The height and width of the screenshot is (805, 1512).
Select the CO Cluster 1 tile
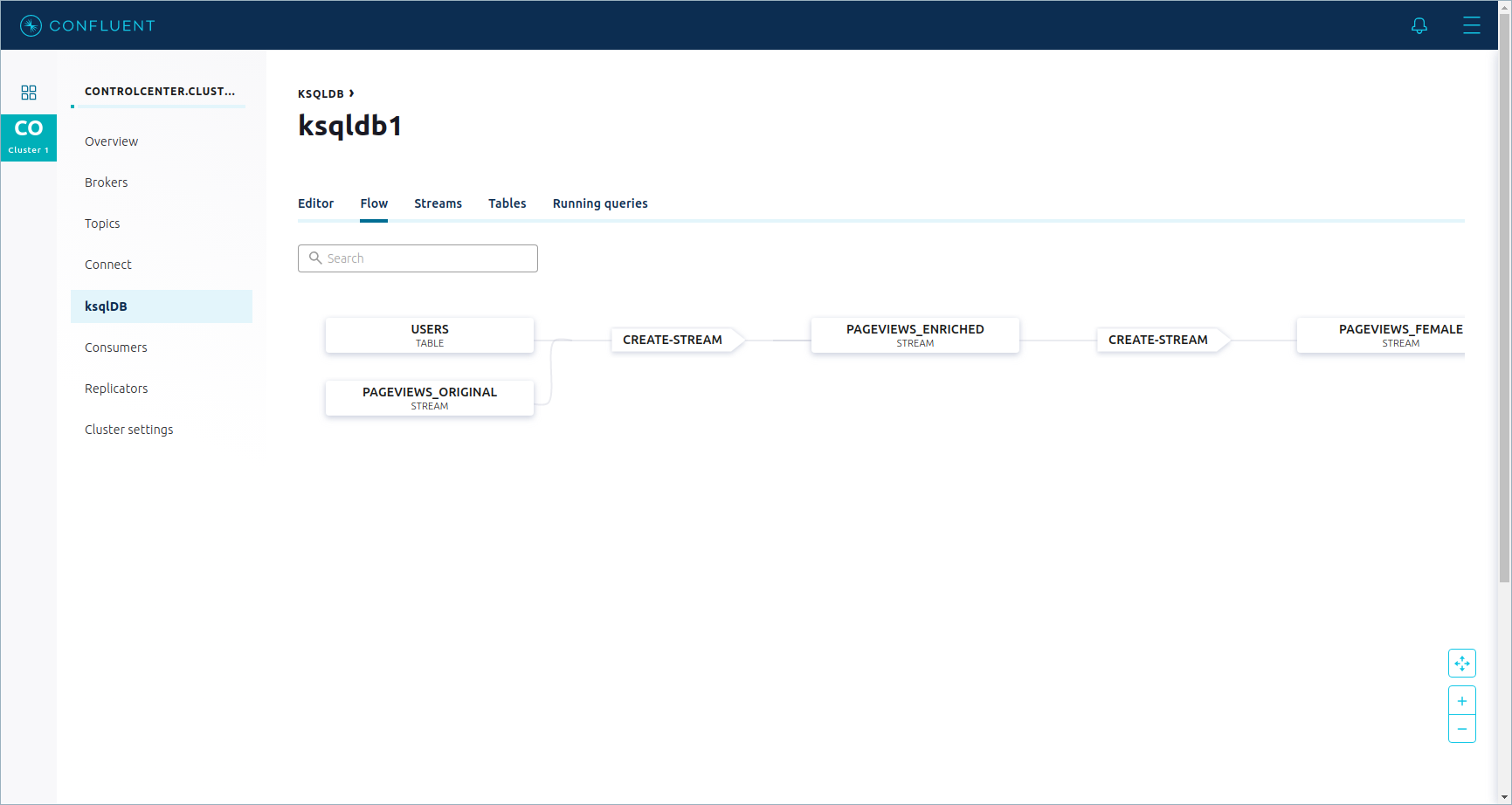tap(29, 138)
